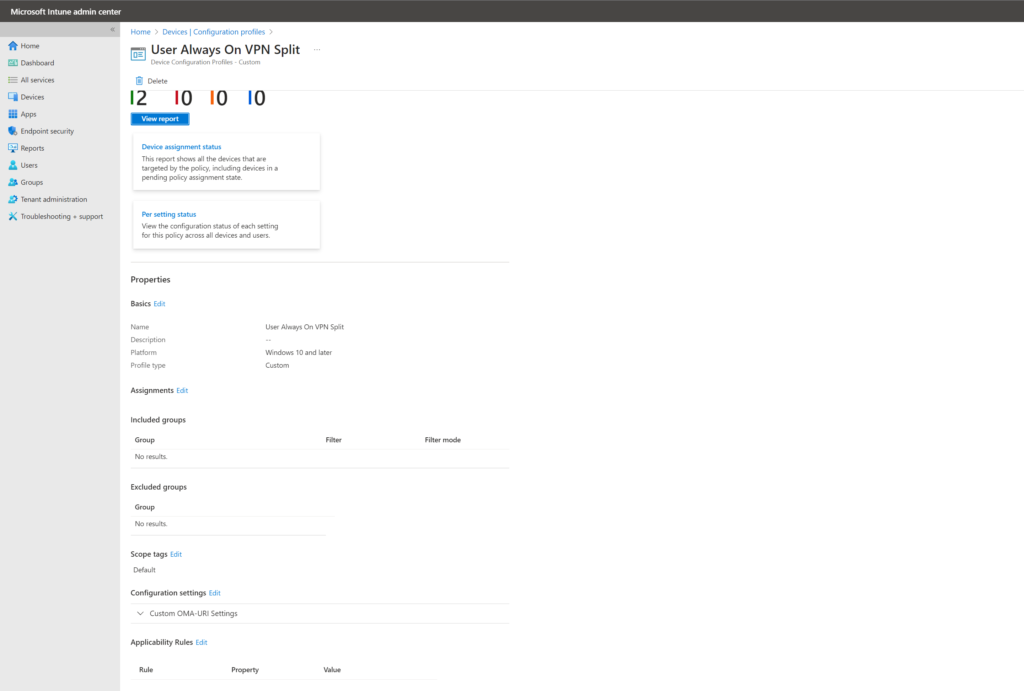Select the Custom profile type value

pos(277,366)
